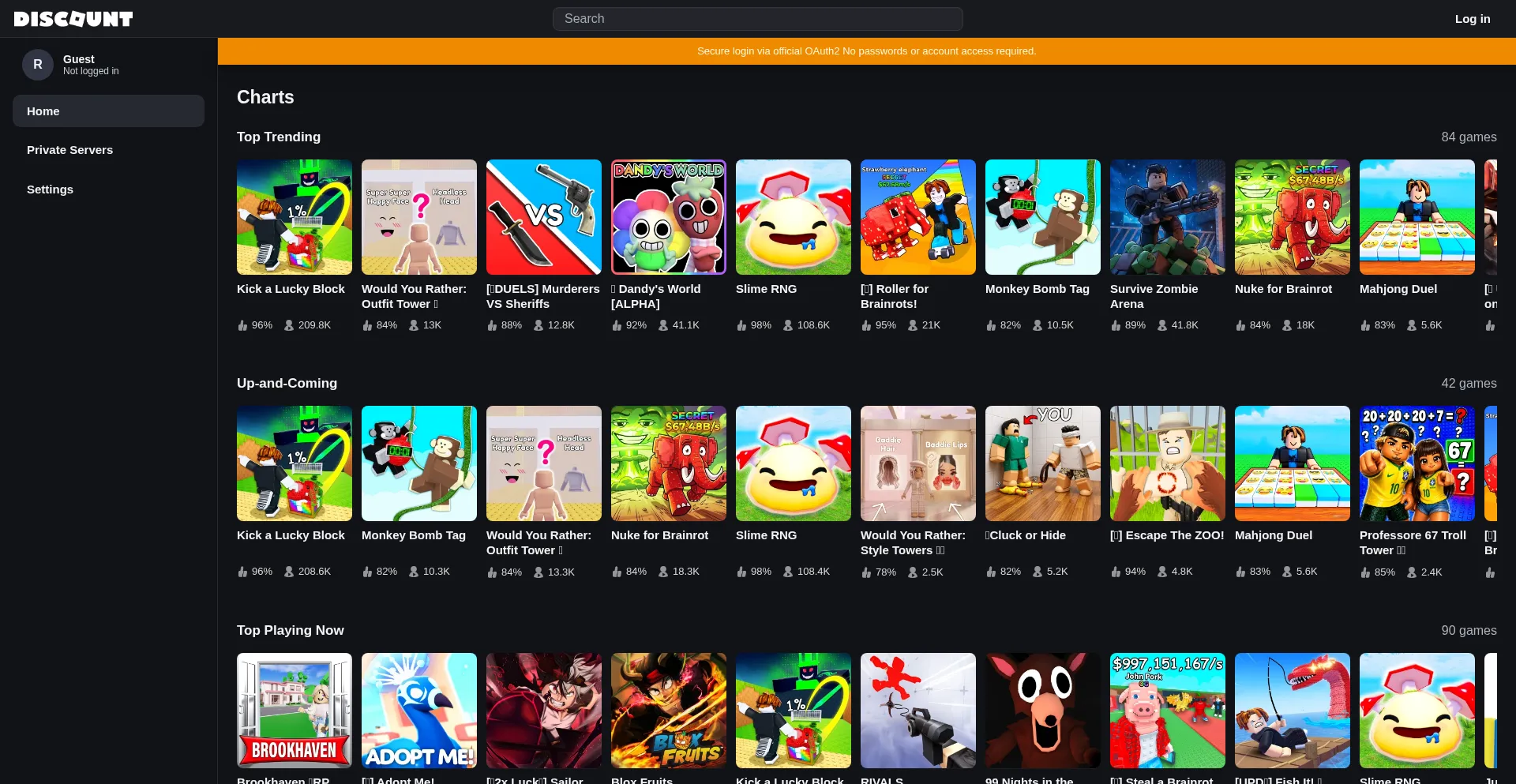Viewport: 1516px width, 784px height.
Task: Open the Monkey Bomb Tag thumbnail in Top Trending
Action: click(x=1043, y=217)
